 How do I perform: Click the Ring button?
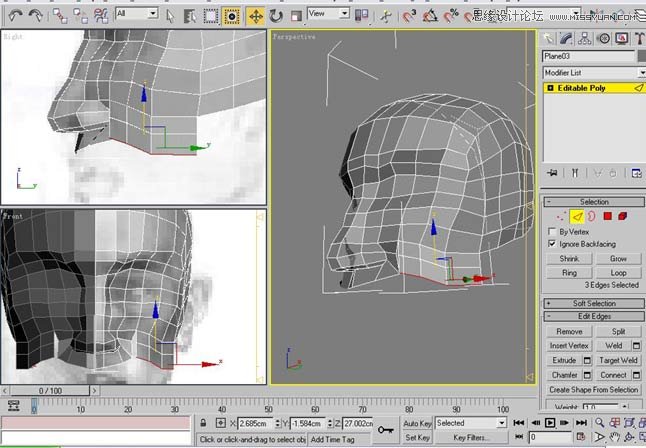(x=569, y=272)
